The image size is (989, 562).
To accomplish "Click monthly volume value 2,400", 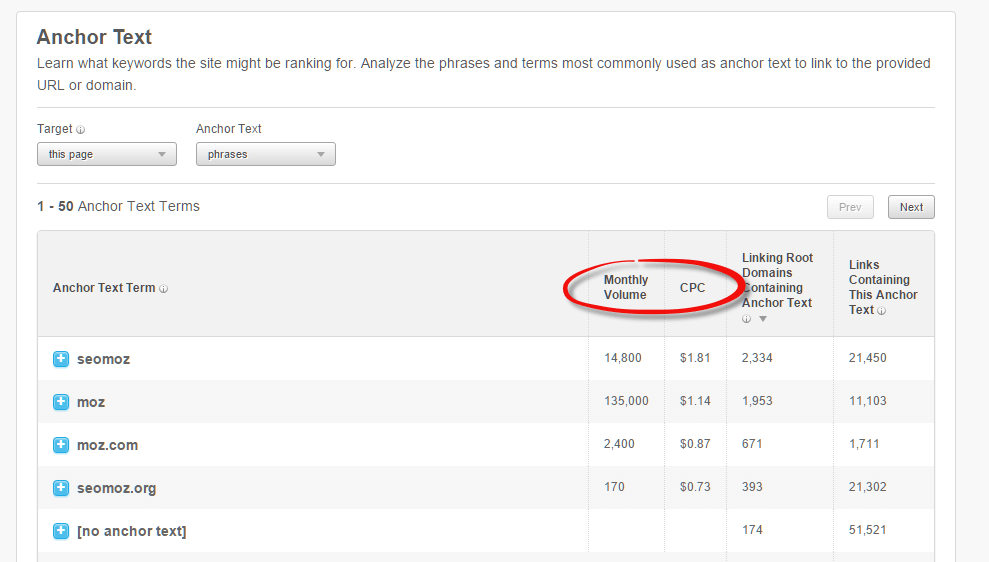I will coord(619,443).
